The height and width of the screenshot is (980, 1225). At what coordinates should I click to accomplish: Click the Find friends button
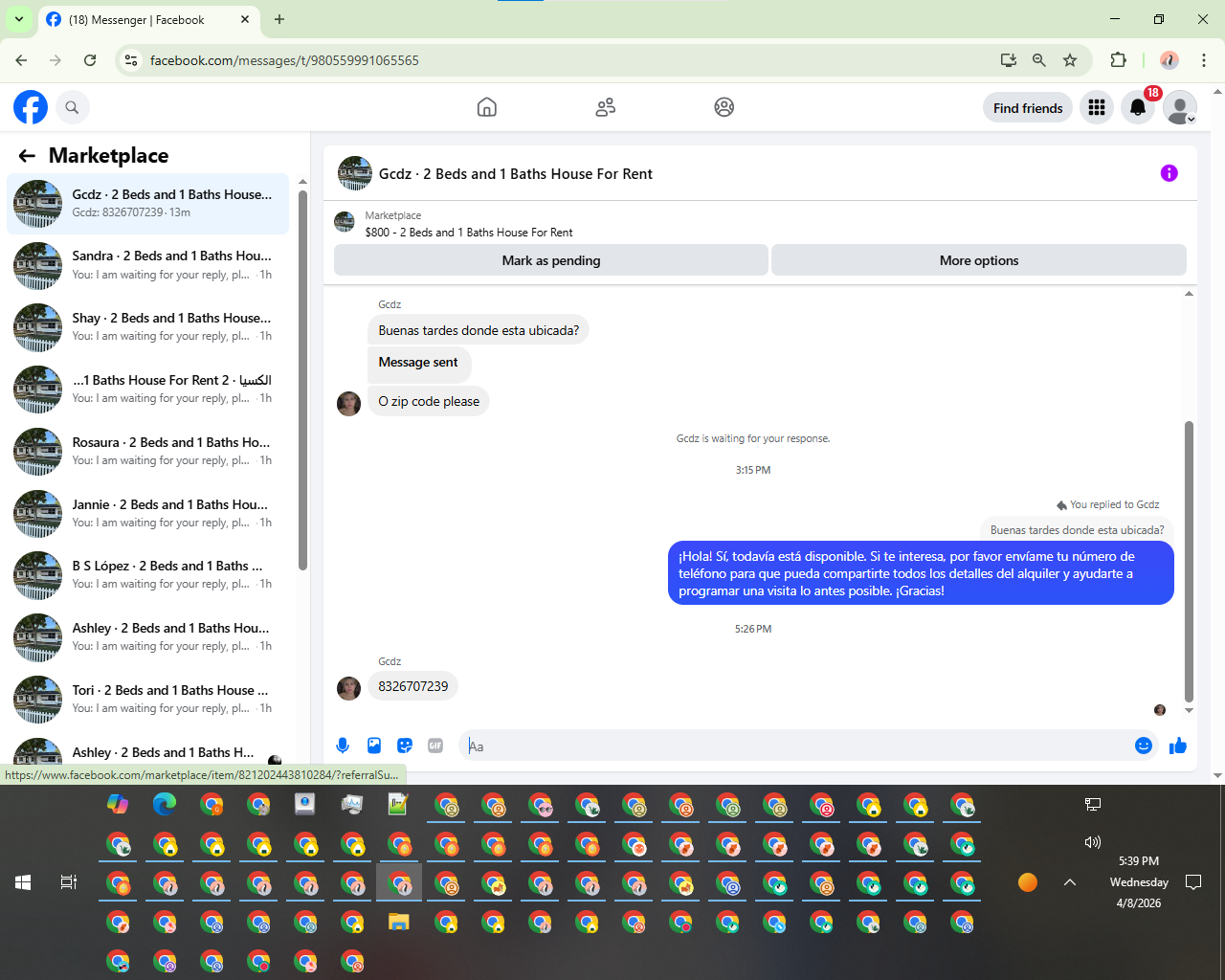click(x=1028, y=108)
